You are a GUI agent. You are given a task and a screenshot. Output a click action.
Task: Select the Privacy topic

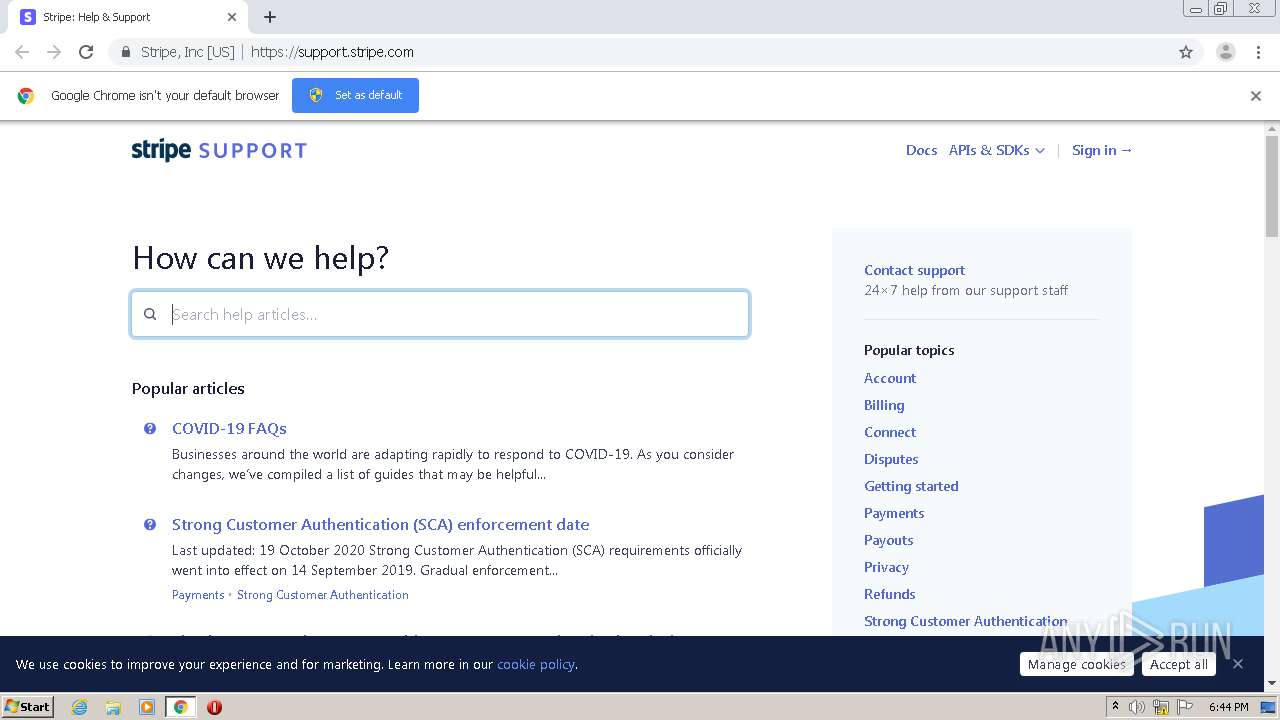[x=886, y=567]
